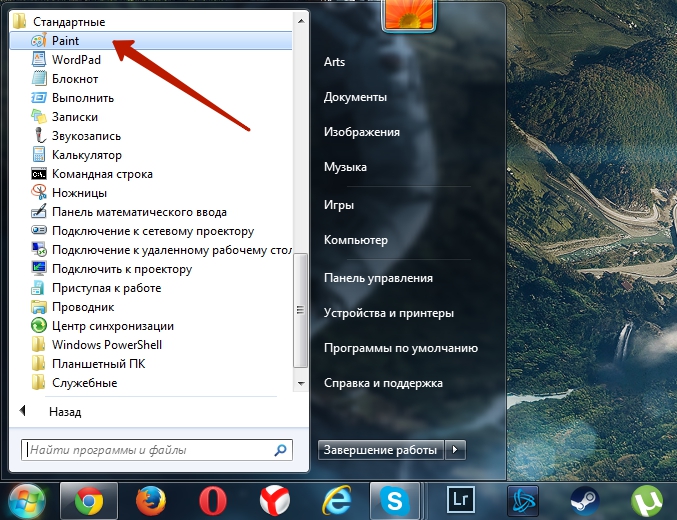Select the Блокнот text entry

tap(75, 79)
